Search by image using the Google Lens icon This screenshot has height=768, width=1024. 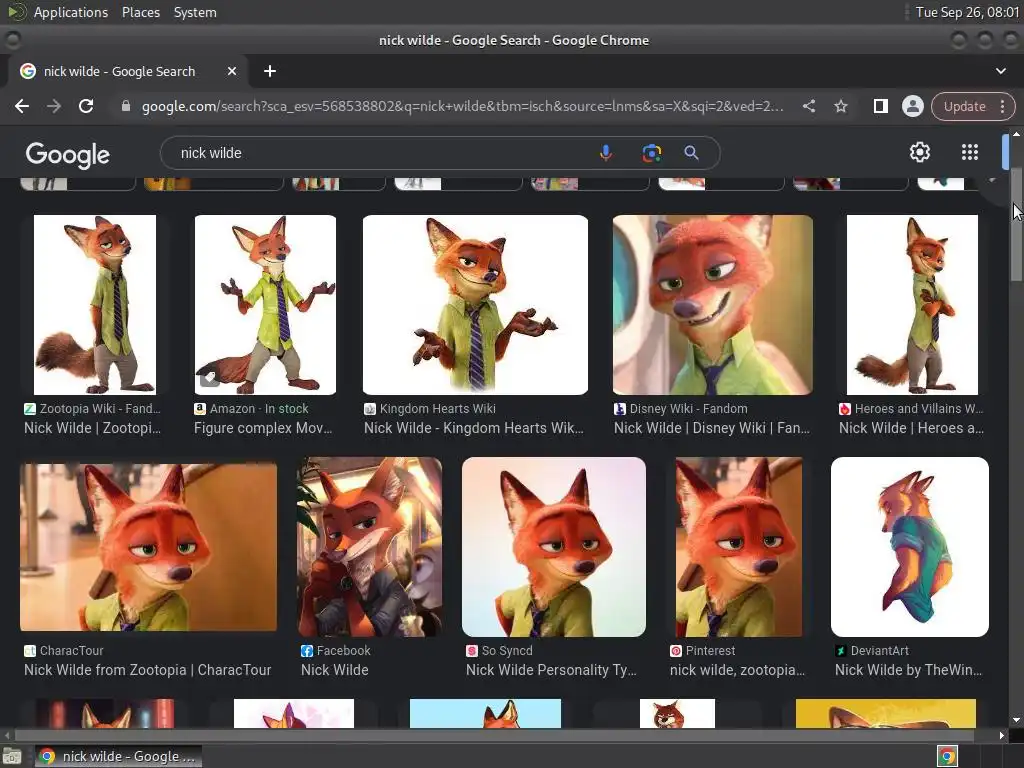(651, 153)
